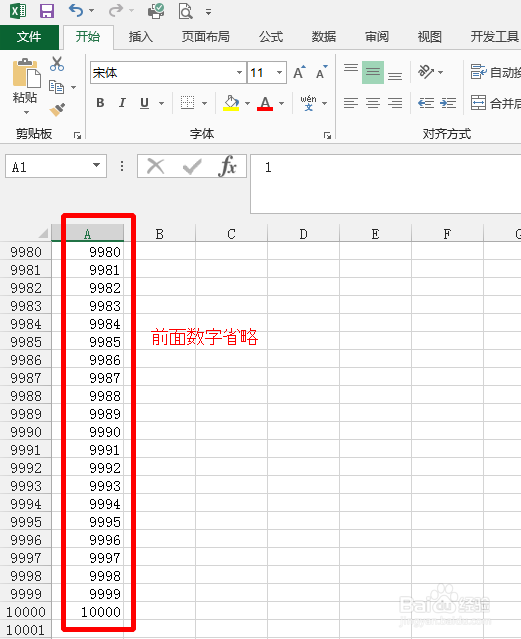The height and width of the screenshot is (639, 521).
Task: Open Clipboard pane dialog launcher
Action: (77, 135)
